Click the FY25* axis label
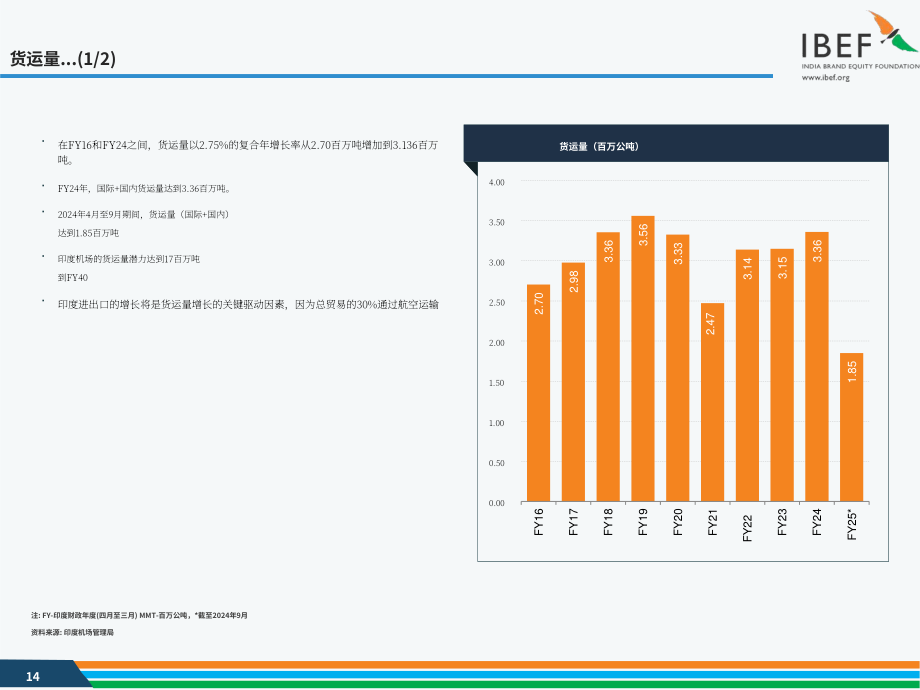The image size is (920, 690). tap(852, 525)
